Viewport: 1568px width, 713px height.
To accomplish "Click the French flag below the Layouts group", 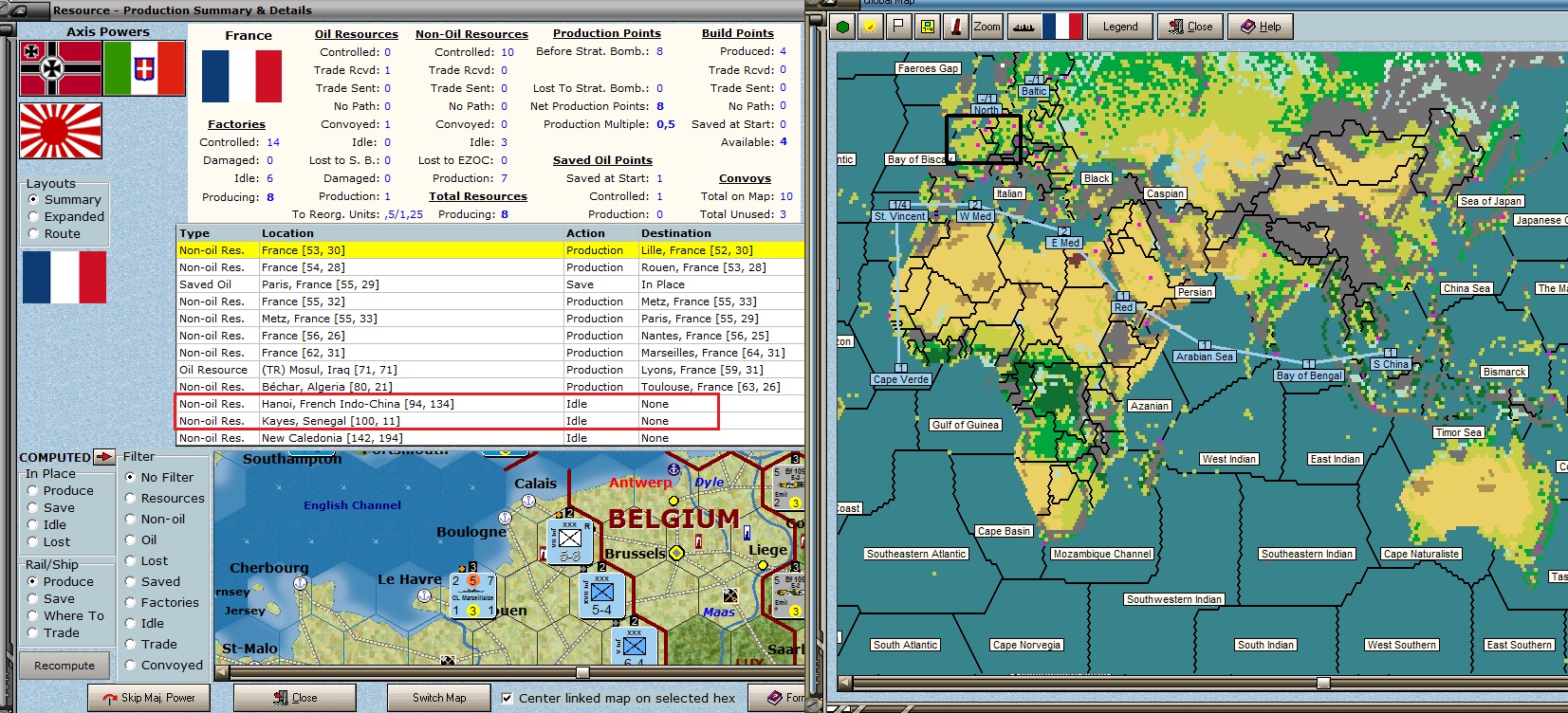I will tap(65, 277).
